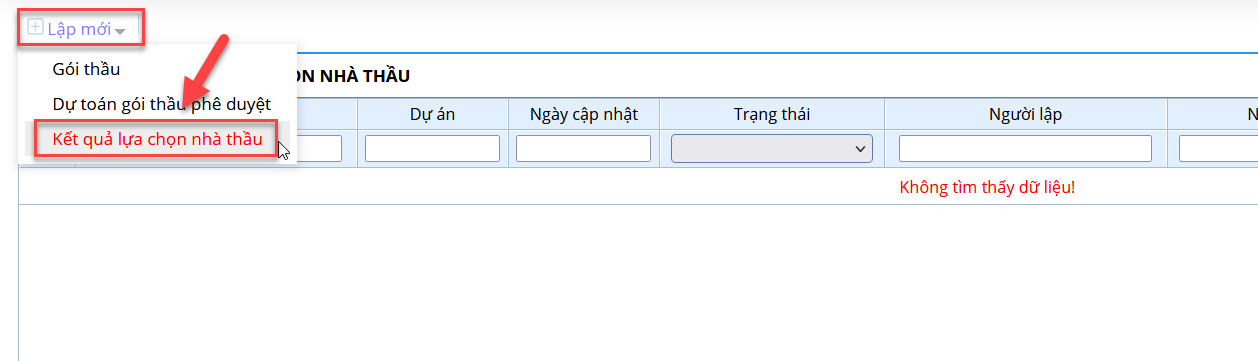
Task: Select Dự toán gói thầu phê duyệt
Action: [161, 104]
